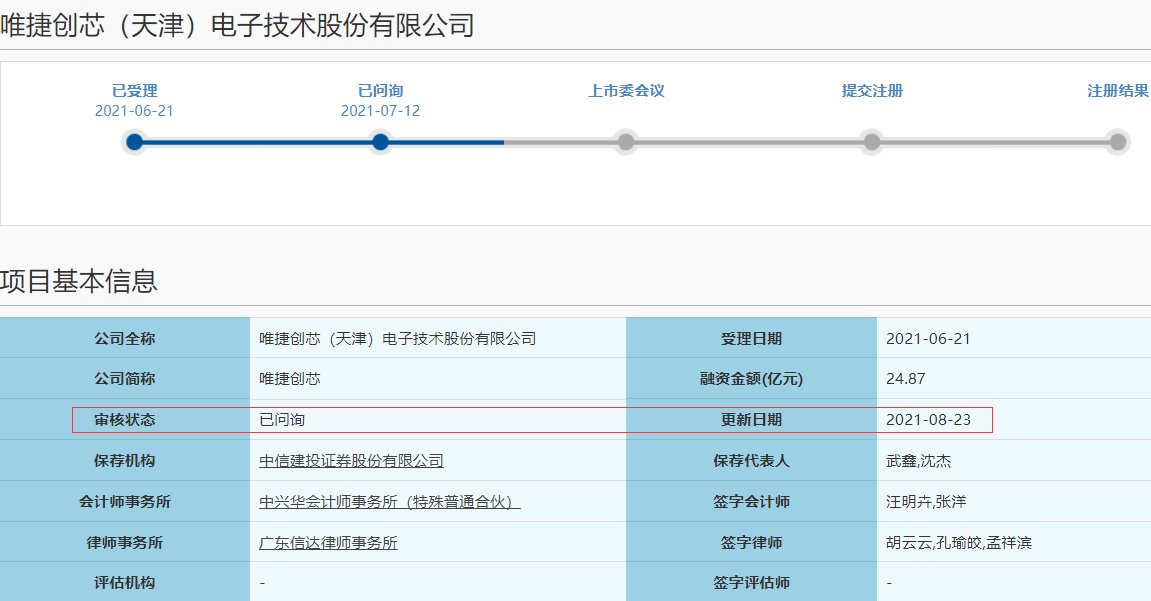Click the sponsor representatives 武鑫,沈杰
The image size is (1151, 601).
pos(918,461)
